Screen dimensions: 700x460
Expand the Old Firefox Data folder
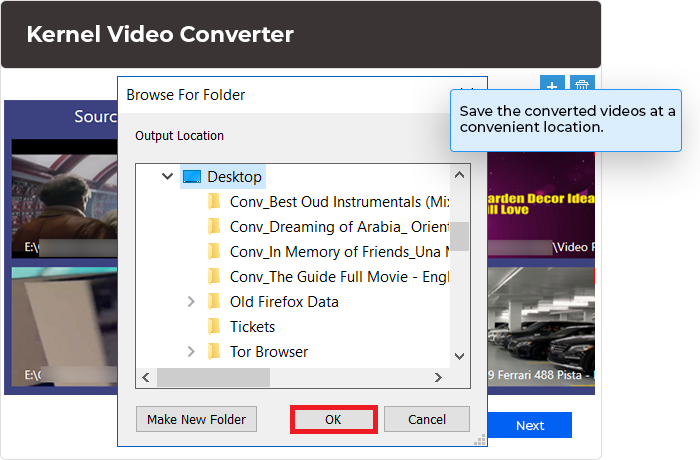point(191,302)
